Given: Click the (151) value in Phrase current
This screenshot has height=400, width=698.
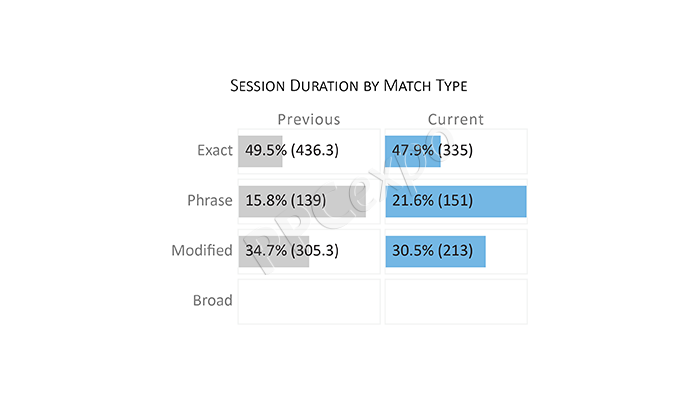Looking at the screenshot, I should (x=455, y=201).
